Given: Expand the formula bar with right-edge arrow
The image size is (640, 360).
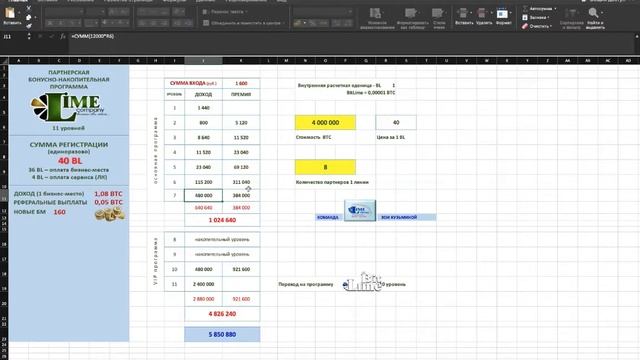Looking at the screenshot, I should 637,36.
